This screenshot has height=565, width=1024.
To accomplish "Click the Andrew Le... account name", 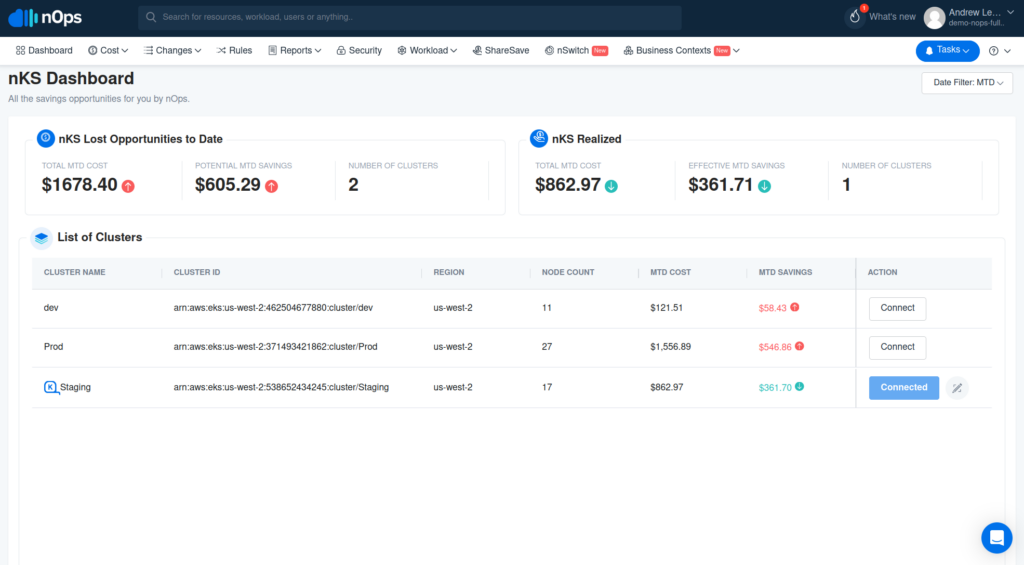I will tap(976, 12).
